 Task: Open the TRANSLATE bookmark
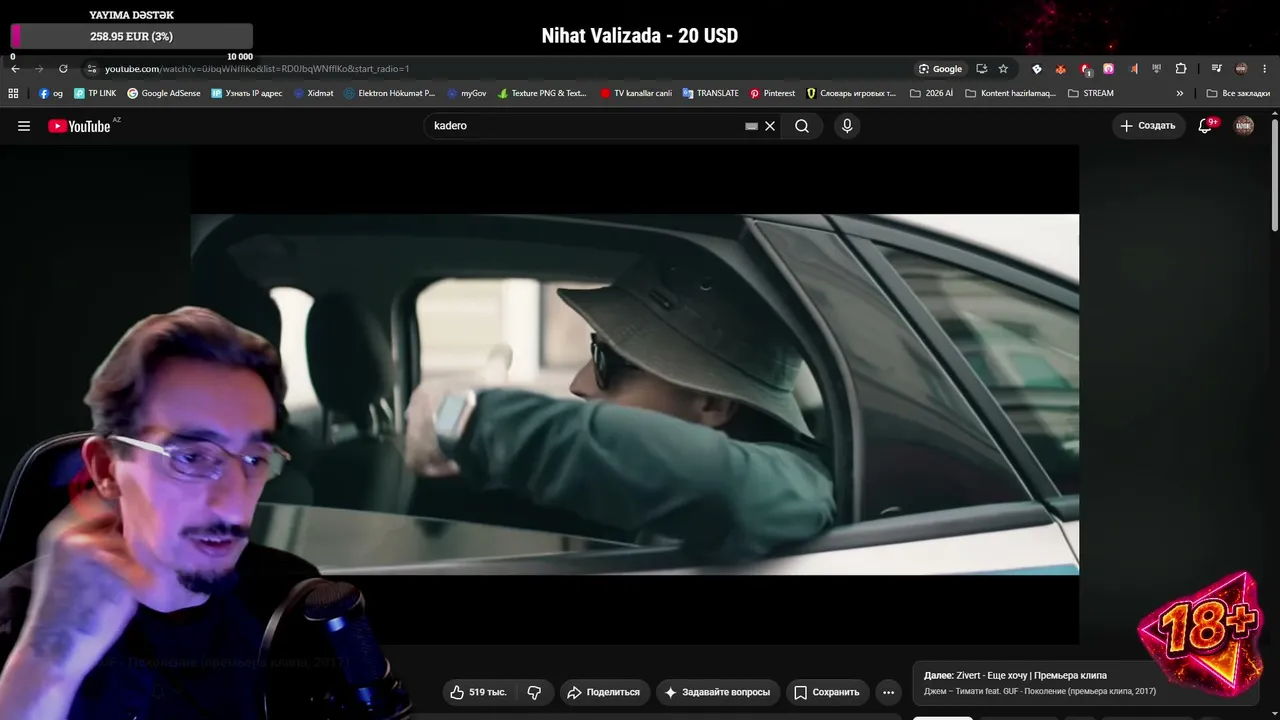pyautogui.click(x=711, y=93)
